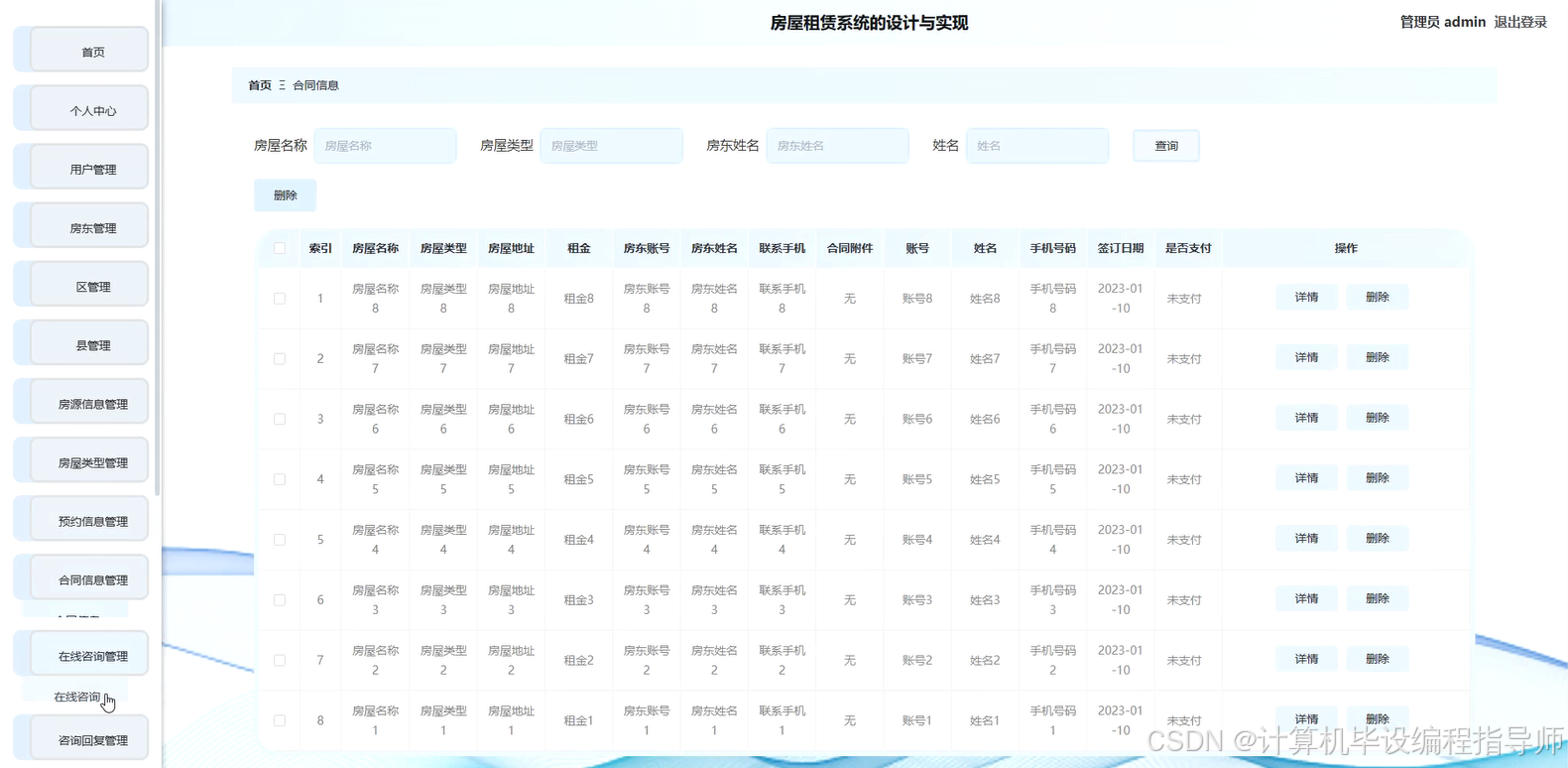Click 删除 for the 租金8 row

1377,297
